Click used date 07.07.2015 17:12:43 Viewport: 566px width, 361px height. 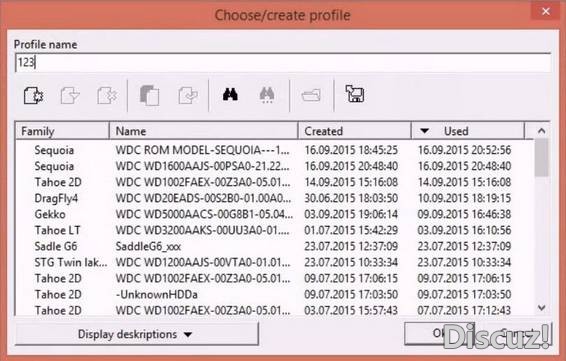(464, 310)
